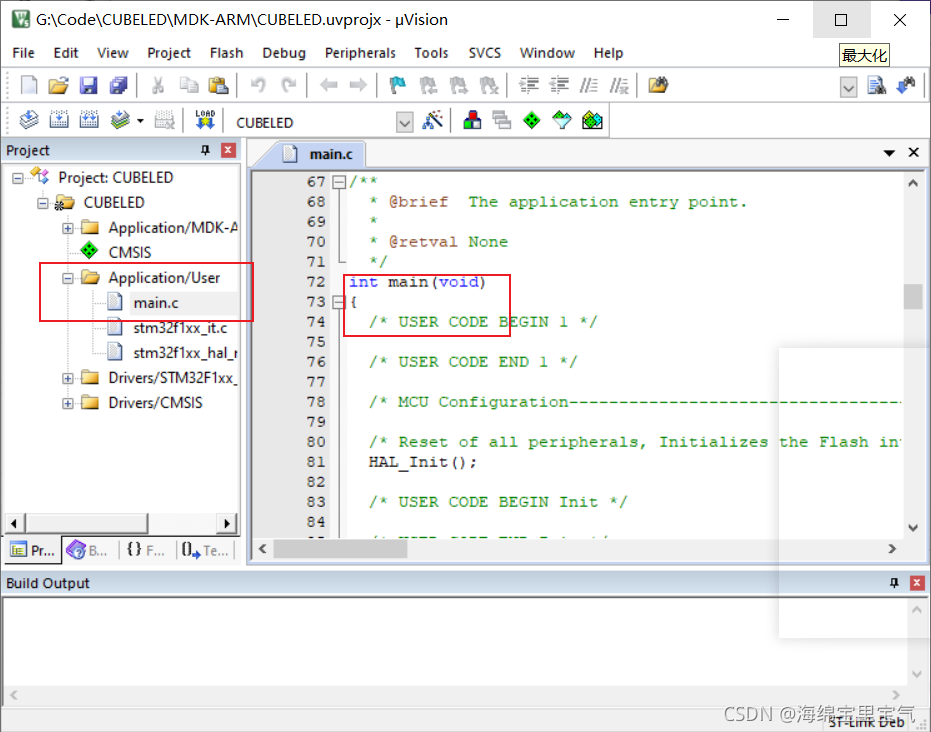Select stm32f1xx_it.c in the project tree
The image size is (931, 732).
click(x=180, y=328)
